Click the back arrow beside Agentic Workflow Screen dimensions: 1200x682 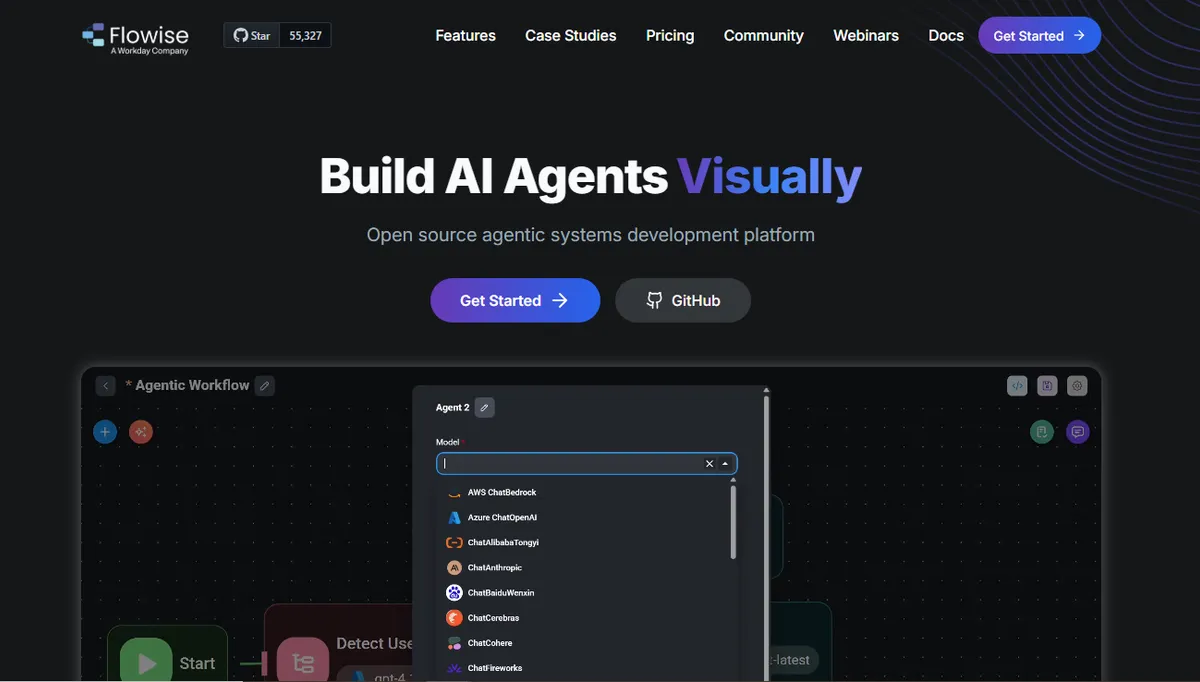click(106, 385)
